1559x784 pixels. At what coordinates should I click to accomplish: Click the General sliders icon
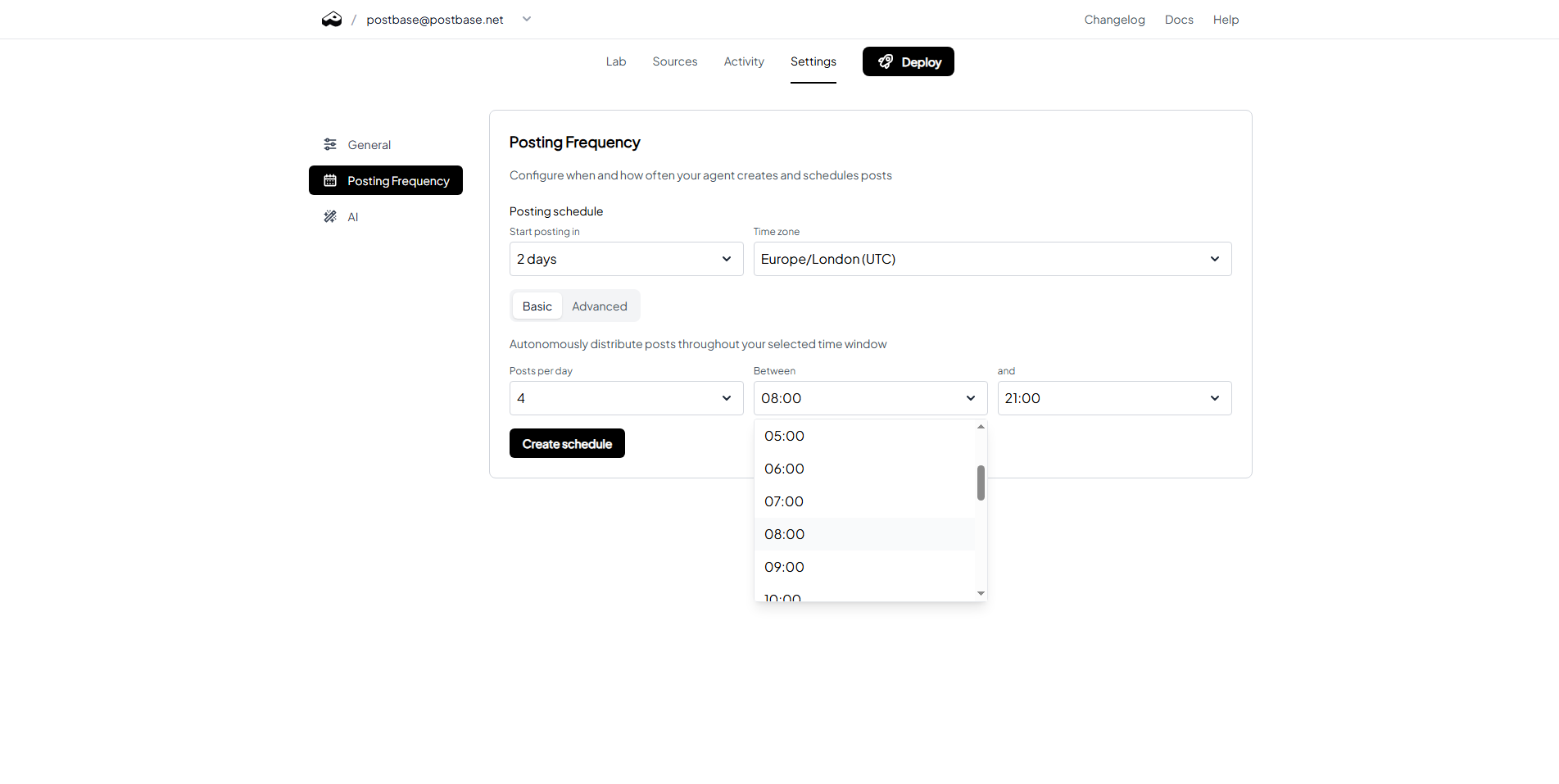tap(330, 145)
